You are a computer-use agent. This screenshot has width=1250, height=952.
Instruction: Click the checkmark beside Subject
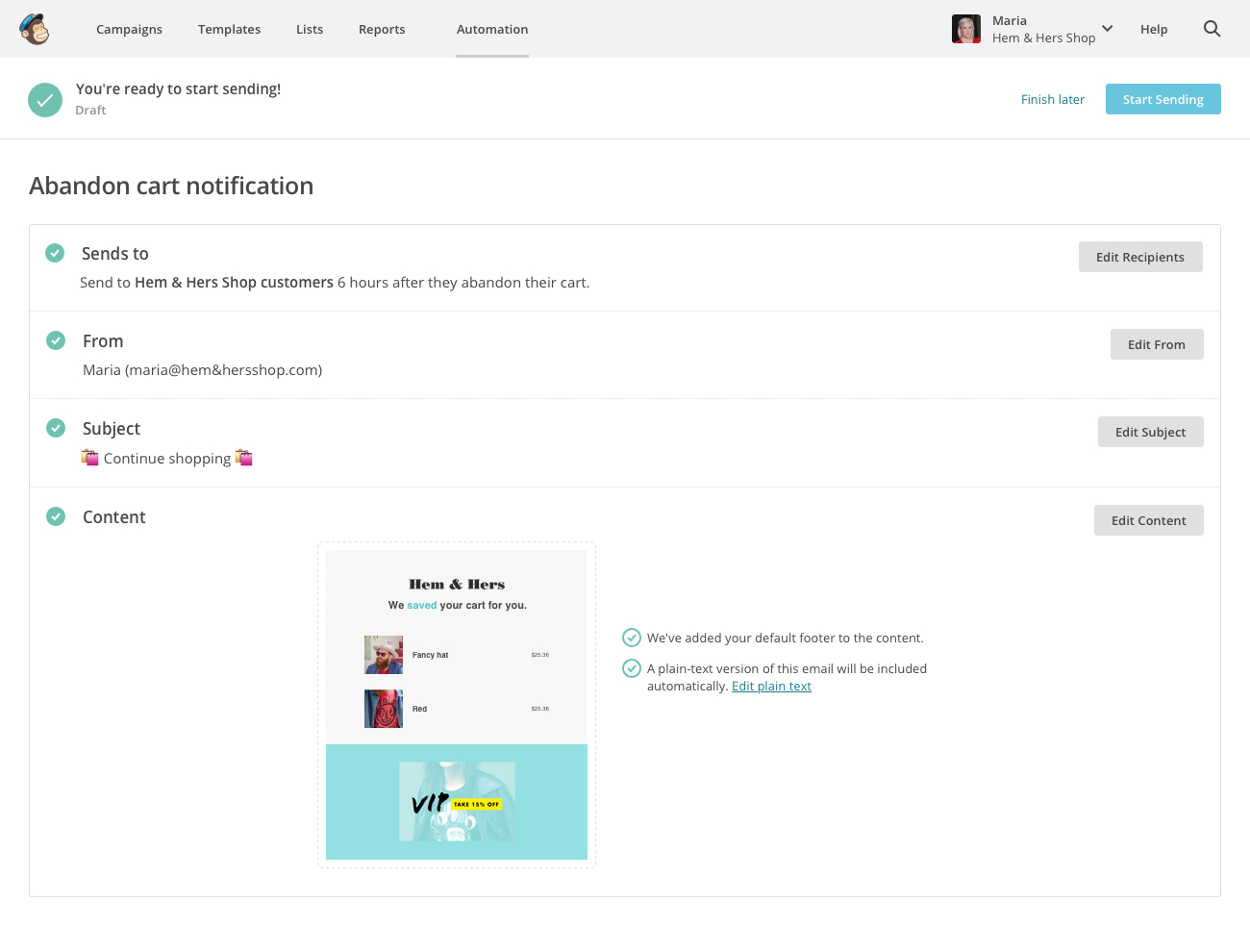click(x=56, y=428)
